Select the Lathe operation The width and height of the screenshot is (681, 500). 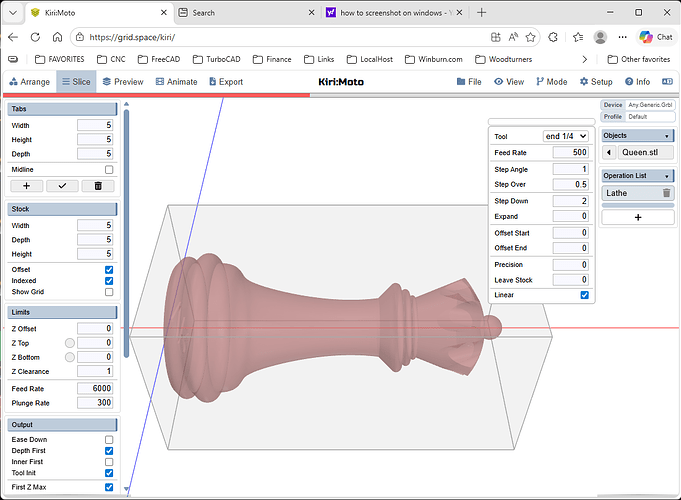[631, 193]
